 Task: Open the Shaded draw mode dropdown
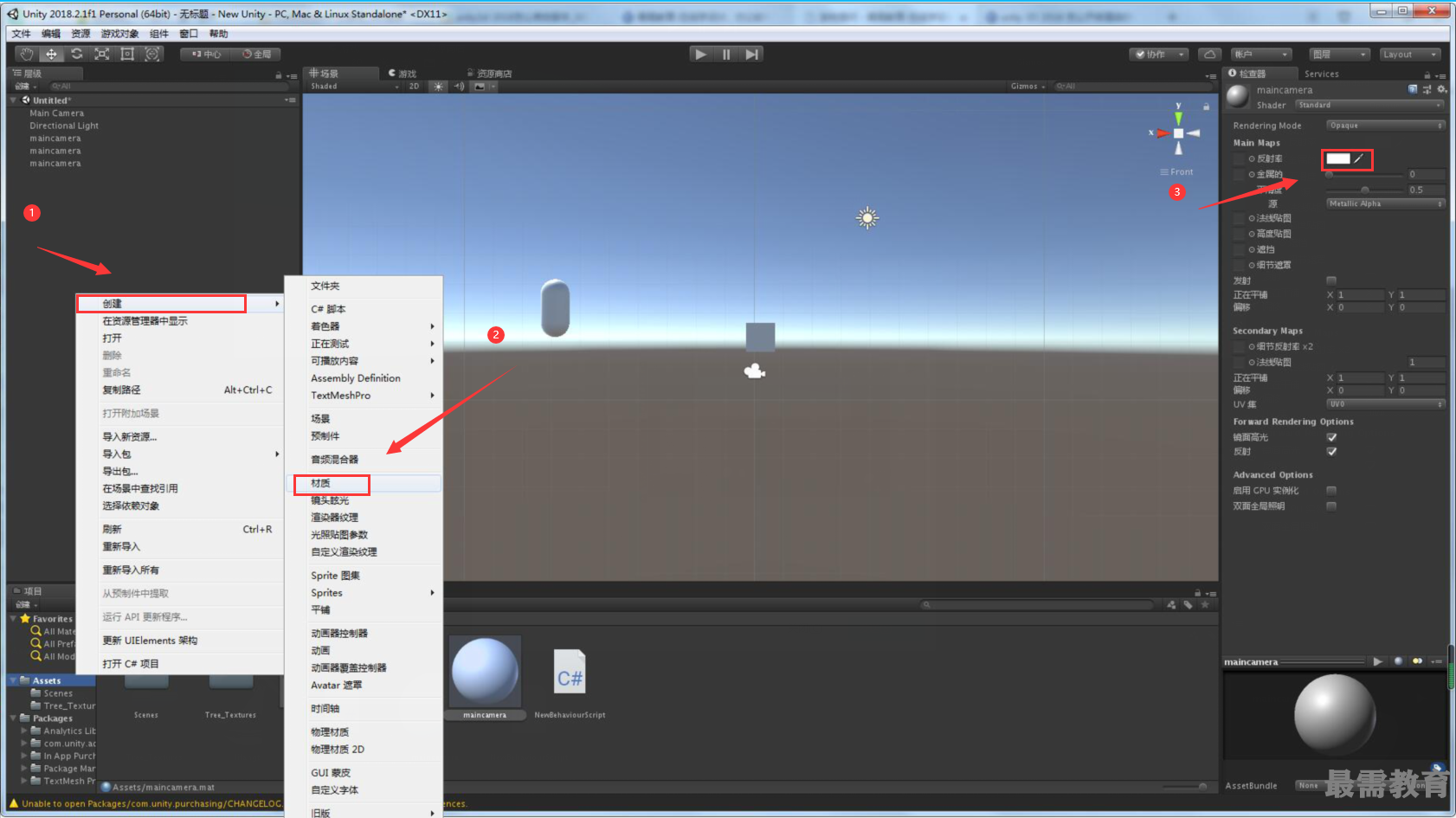point(355,87)
